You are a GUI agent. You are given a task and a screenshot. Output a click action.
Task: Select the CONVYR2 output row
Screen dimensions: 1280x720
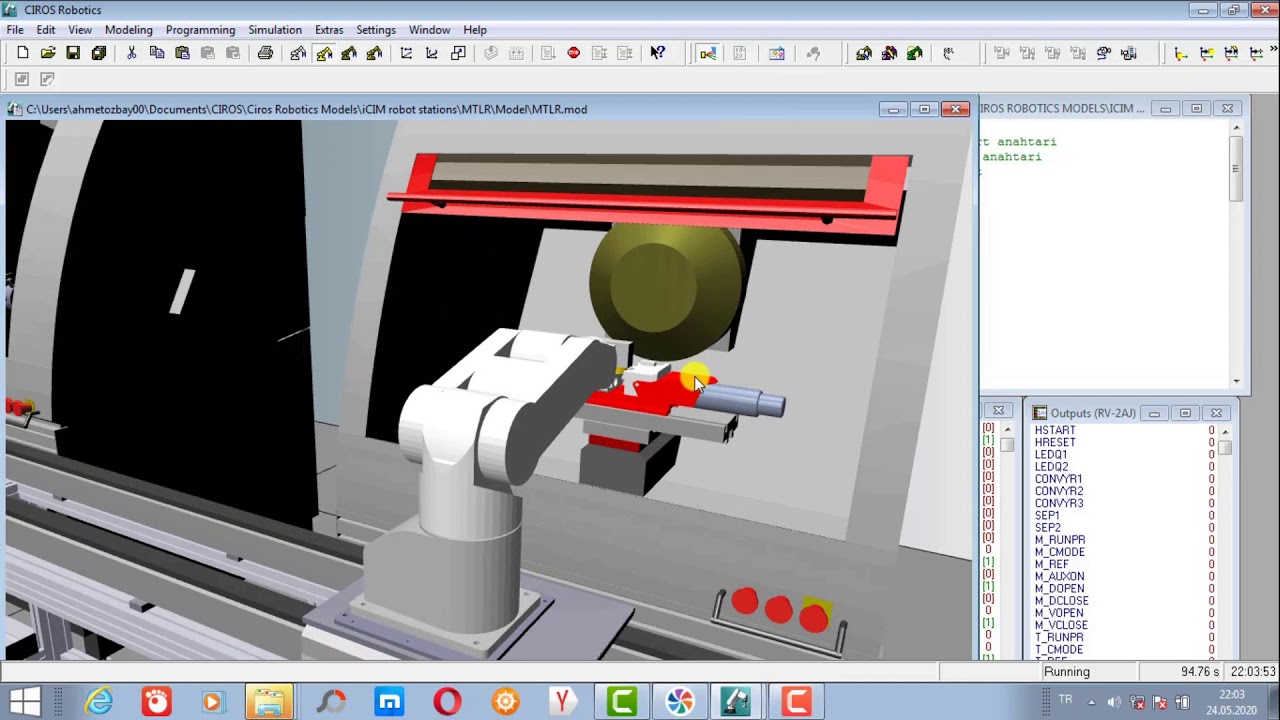pyautogui.click(x=1124, y=491)
